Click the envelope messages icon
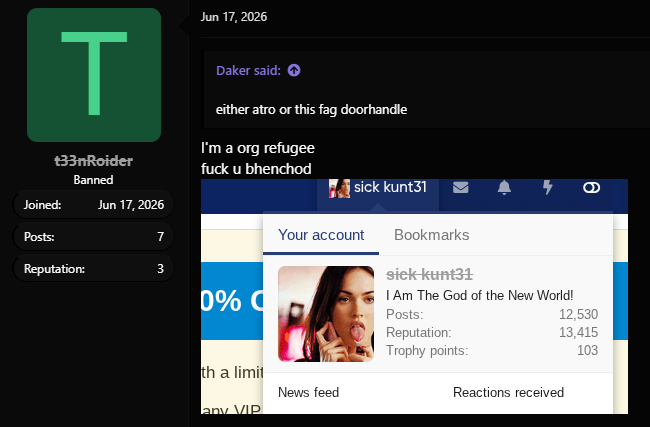The image size is (650, 427). [x=461, y=187]
